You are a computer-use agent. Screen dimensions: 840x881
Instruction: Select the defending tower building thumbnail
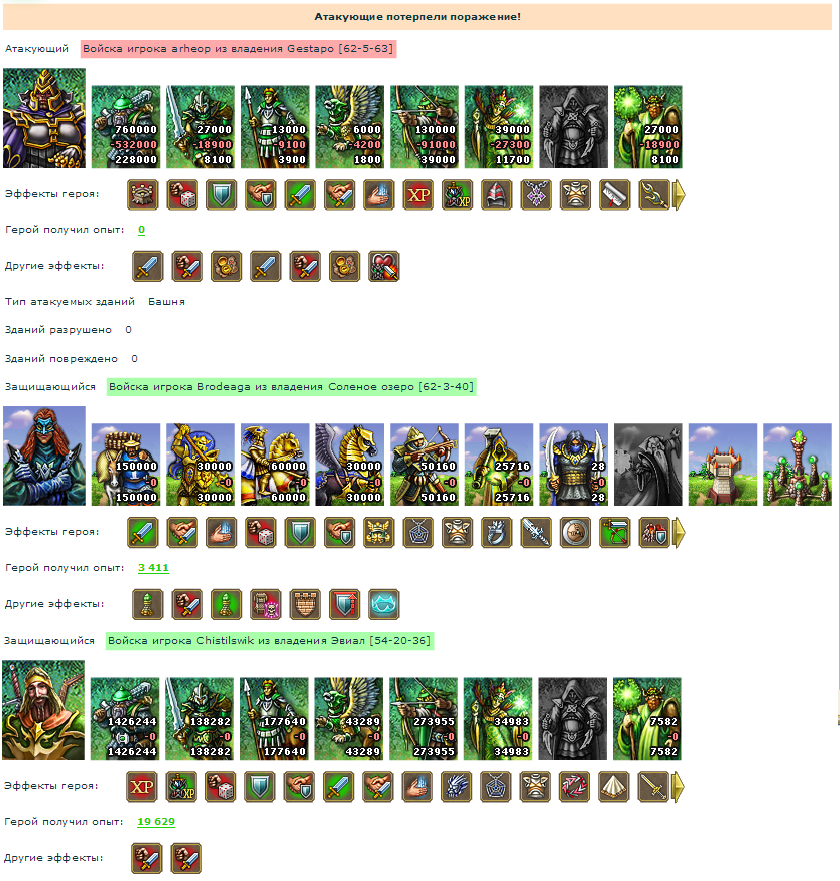coord(723,465)
